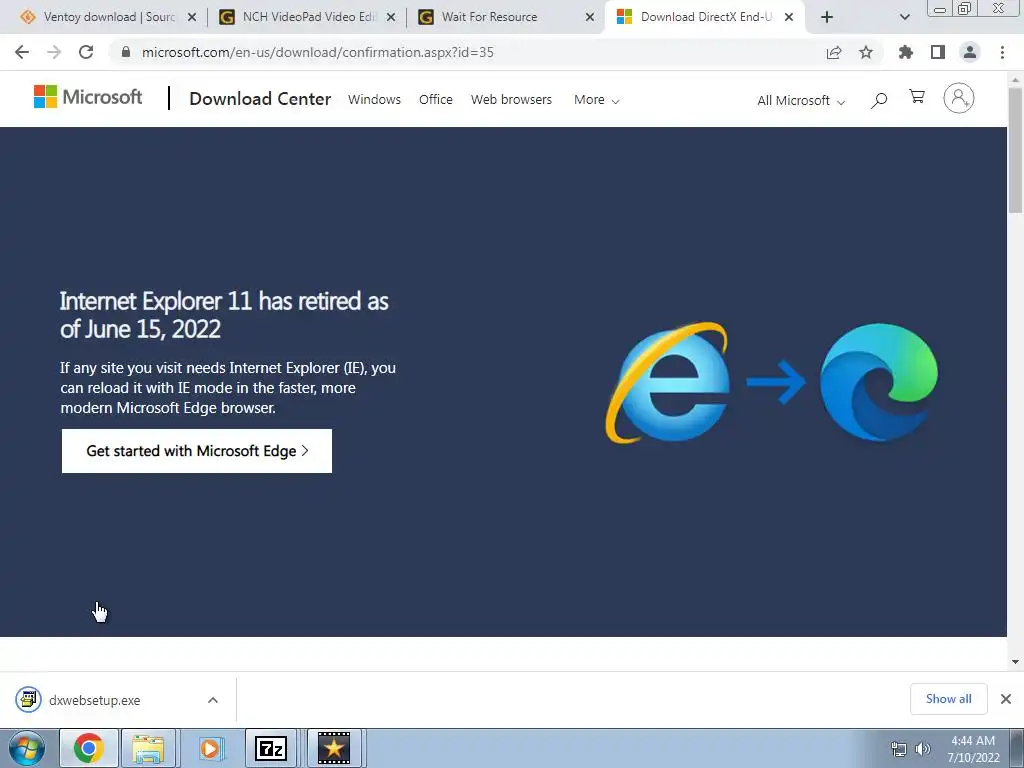1024x768 pixels.
Task: Reload the Microsoft download page
Action: (x=86, y=52)
